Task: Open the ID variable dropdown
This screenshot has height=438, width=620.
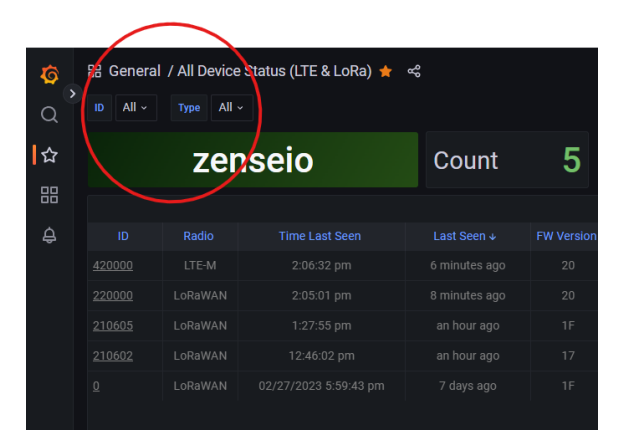Action: pyautogui.click(x=136, y=107)
